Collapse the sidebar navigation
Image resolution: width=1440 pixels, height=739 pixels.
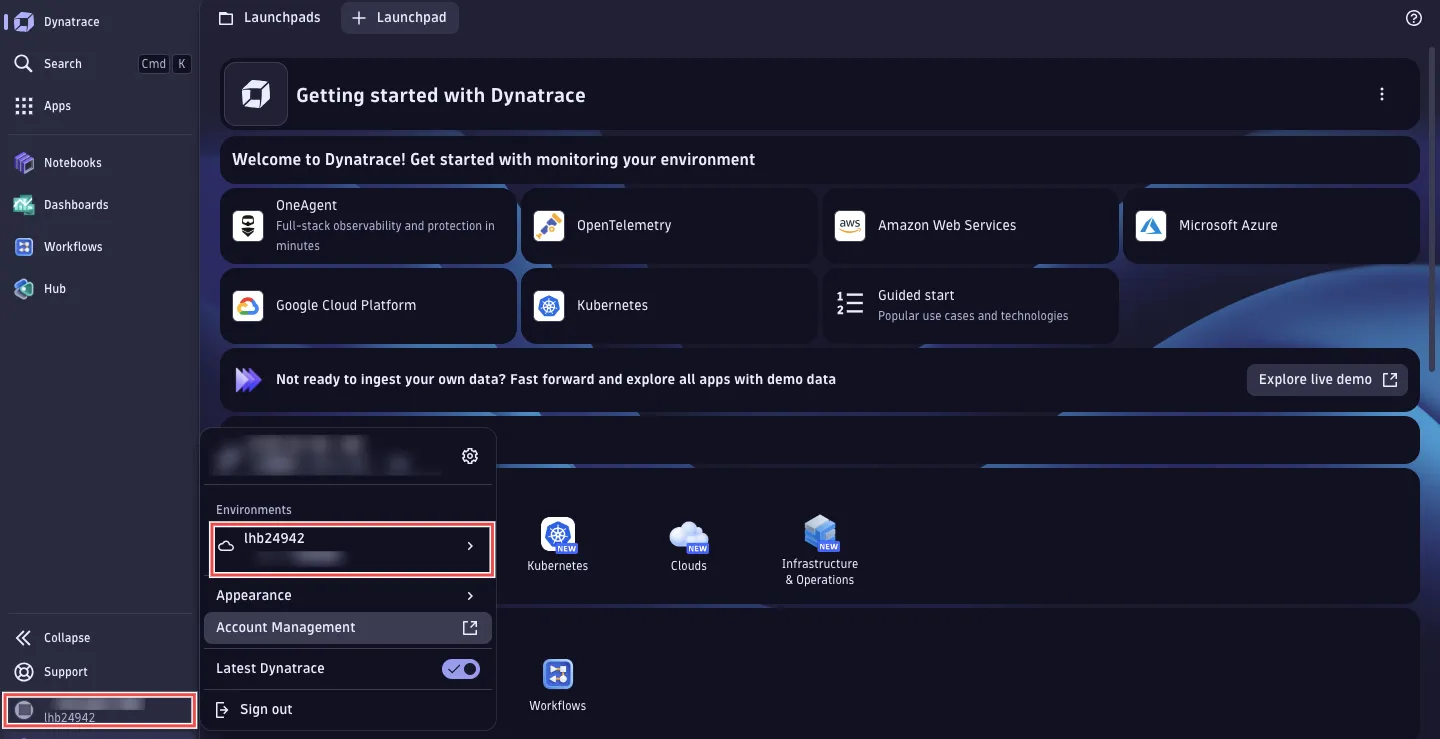click(x=100, y=638)
